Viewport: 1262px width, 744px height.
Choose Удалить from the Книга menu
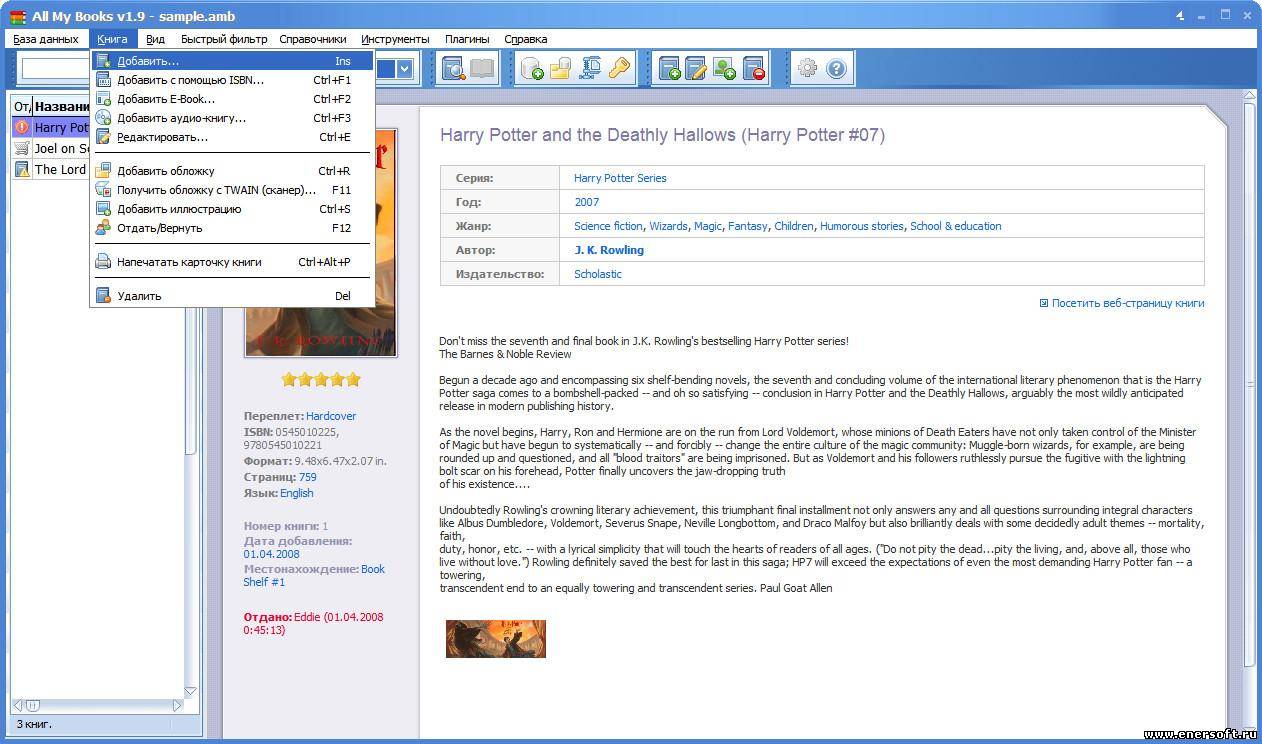click(232, 296)
